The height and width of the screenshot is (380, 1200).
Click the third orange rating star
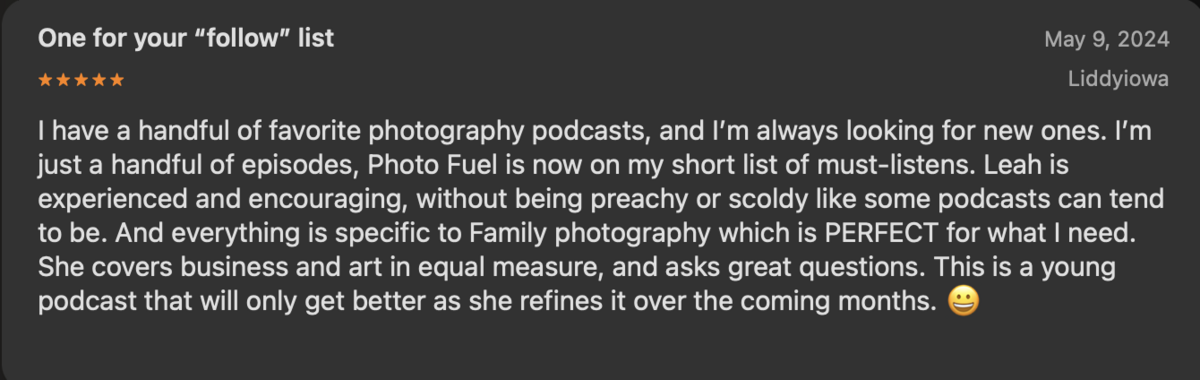coord(81,80)
